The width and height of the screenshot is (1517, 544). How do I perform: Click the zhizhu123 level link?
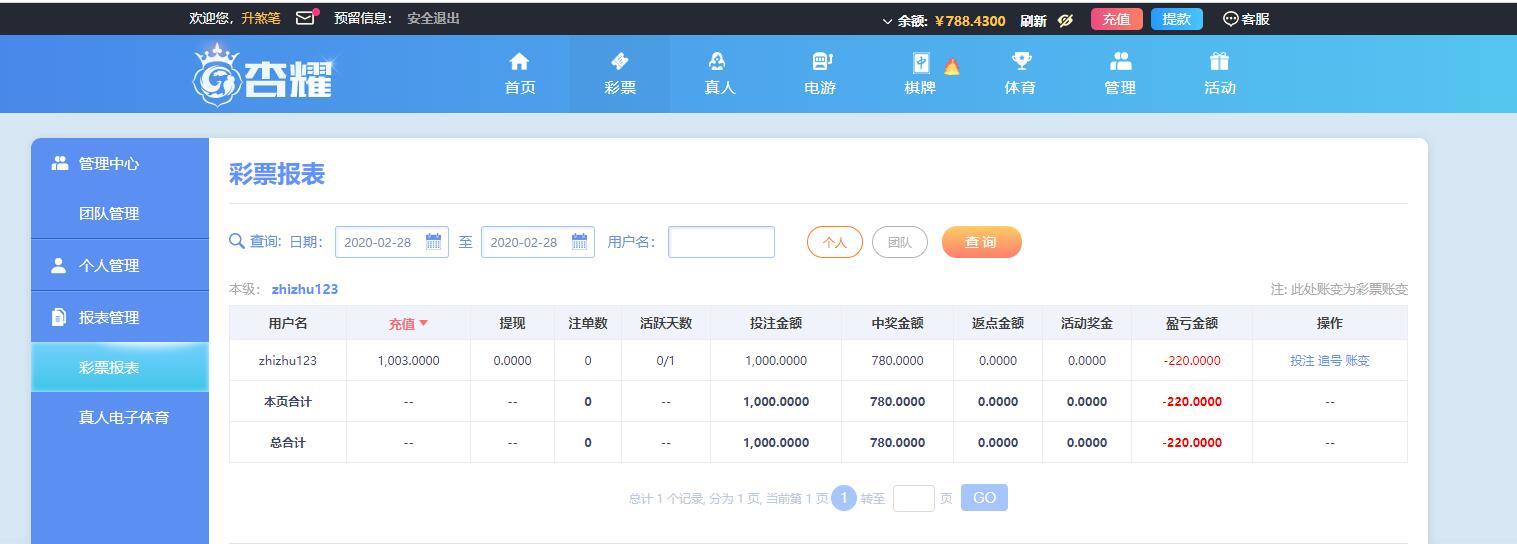tap(305, 289)
